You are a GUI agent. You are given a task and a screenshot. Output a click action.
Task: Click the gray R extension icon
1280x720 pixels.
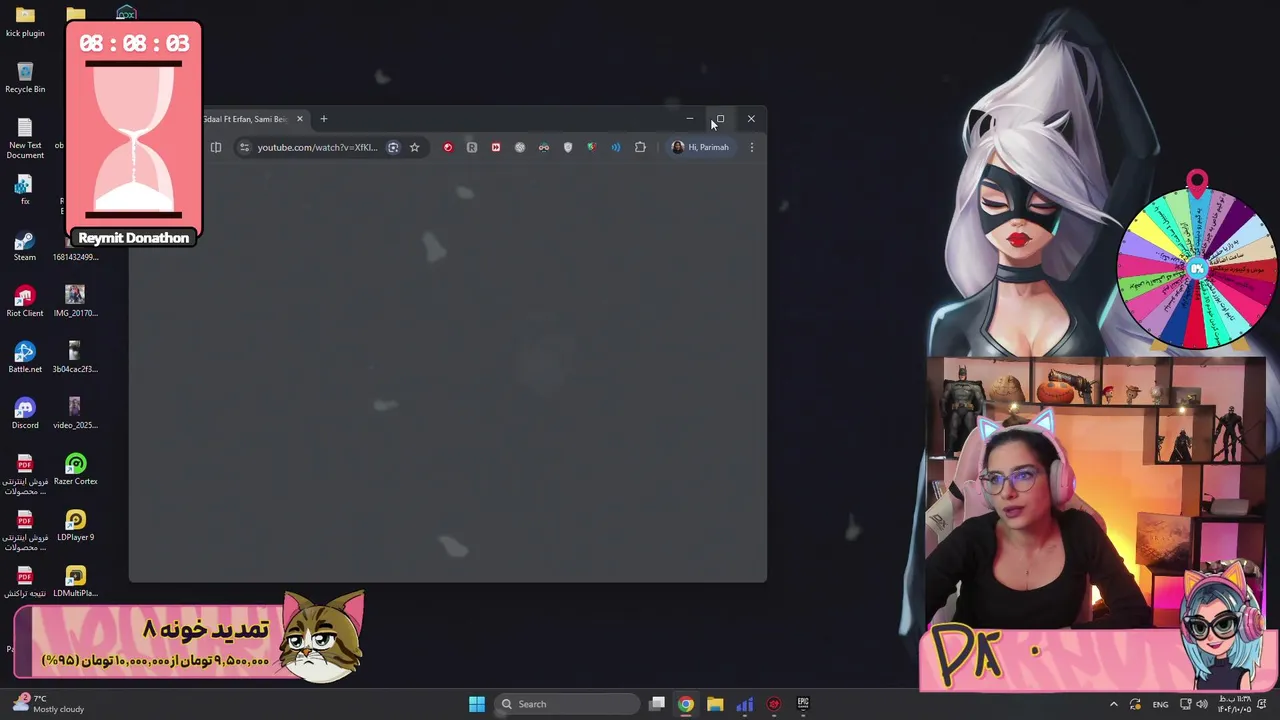point(472,147)
